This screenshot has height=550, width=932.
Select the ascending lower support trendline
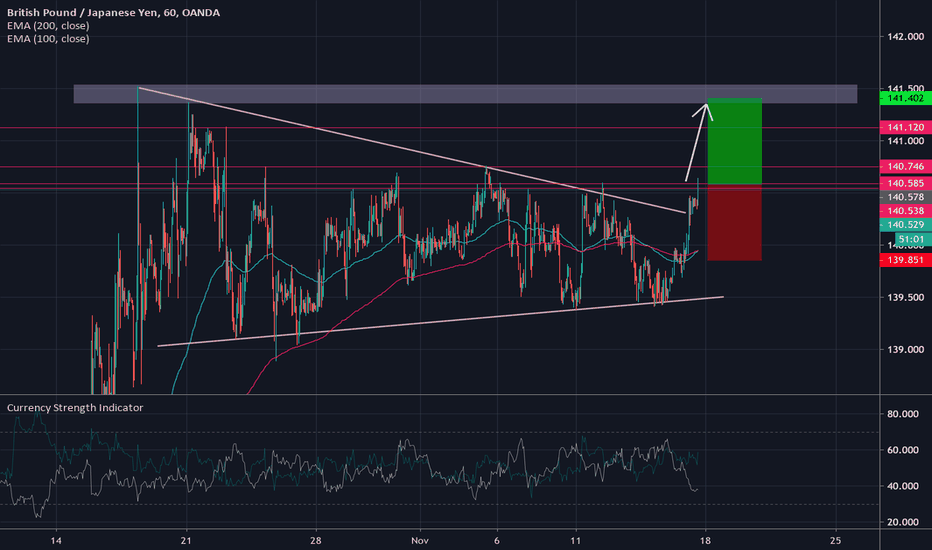coord(440,321)
